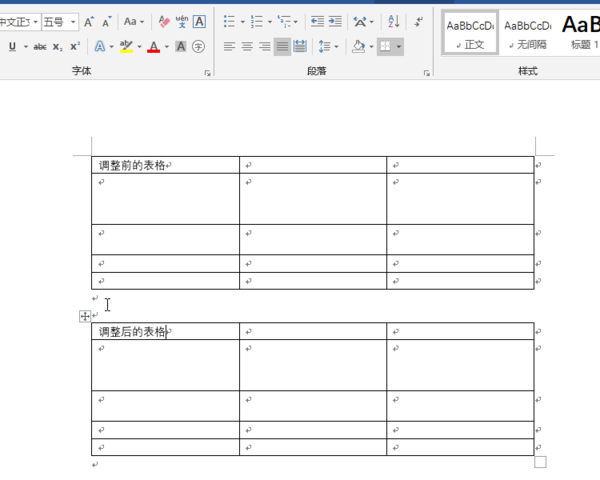Screen dimensions: 600x480
Task: Apply yellow text highlight color
Action: pyautogui.click(x=126, y=47)
